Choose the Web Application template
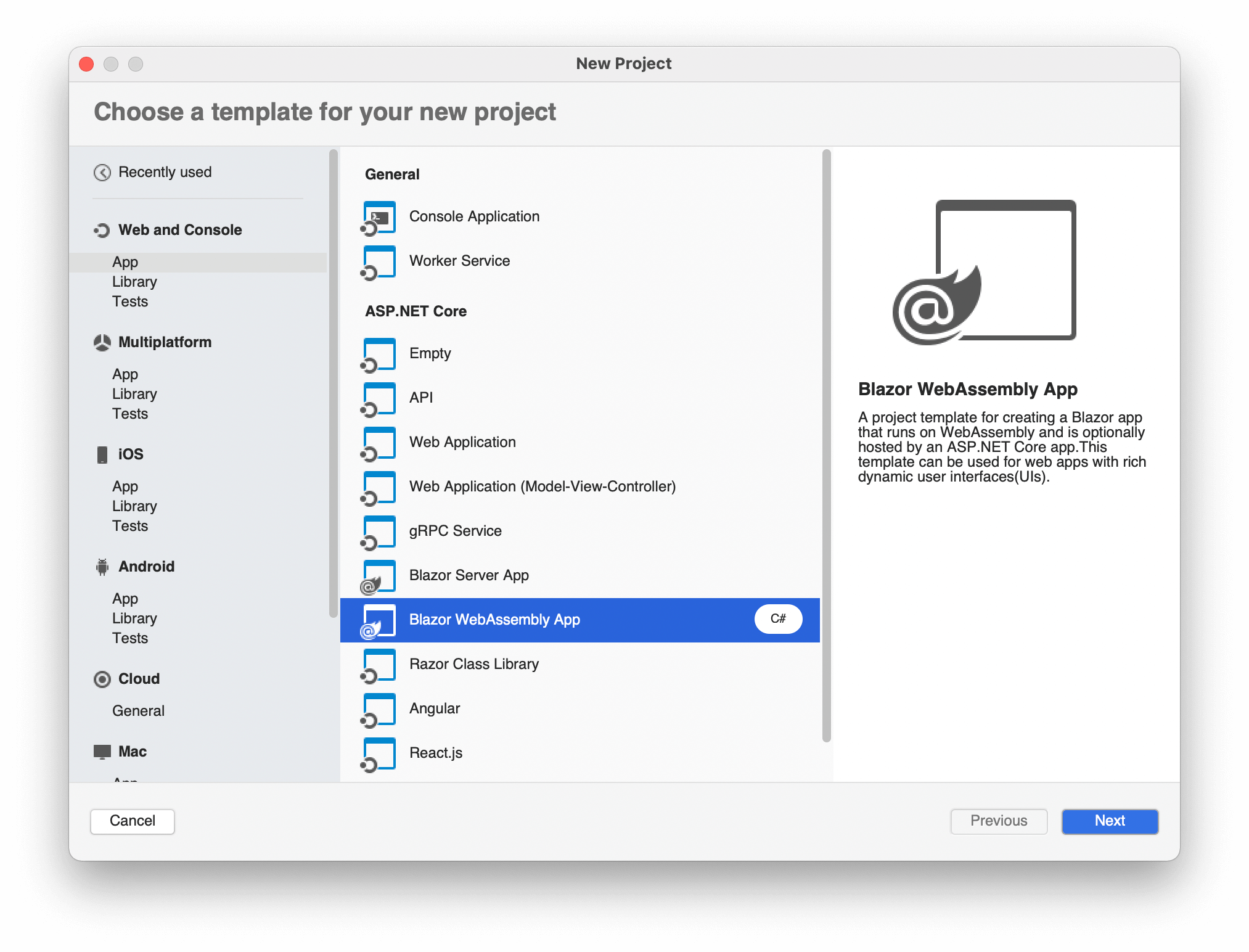 [580, 443]
